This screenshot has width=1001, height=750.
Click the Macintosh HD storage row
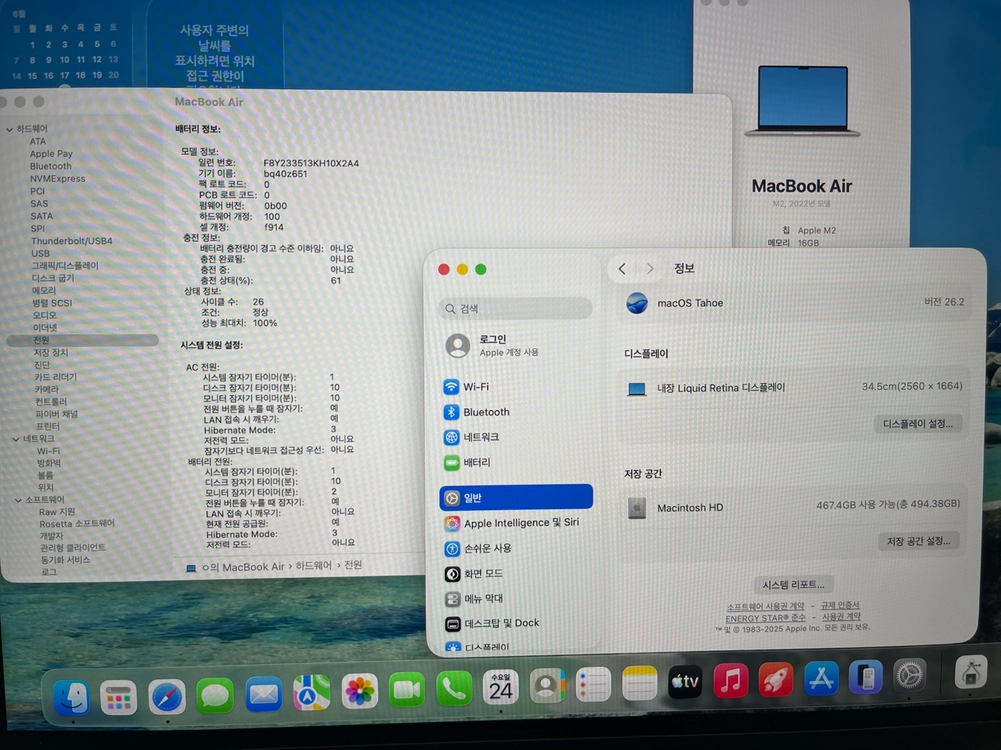point(793,507)
